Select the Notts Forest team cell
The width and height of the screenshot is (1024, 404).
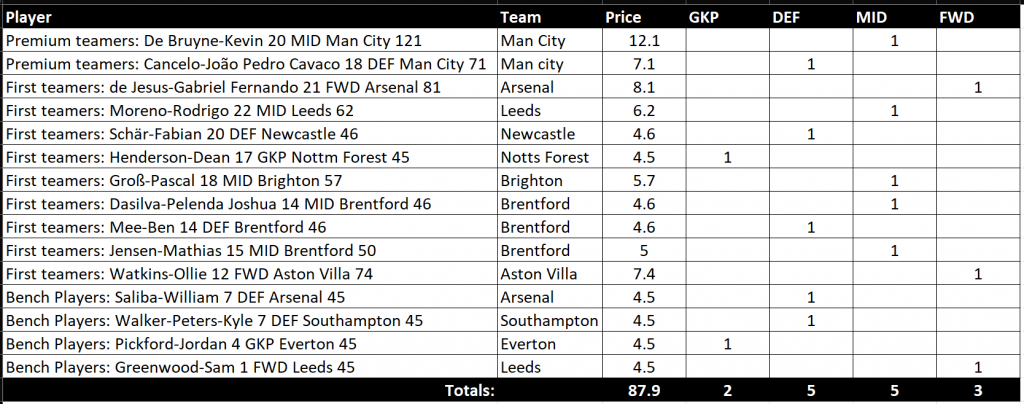point(550,157)
